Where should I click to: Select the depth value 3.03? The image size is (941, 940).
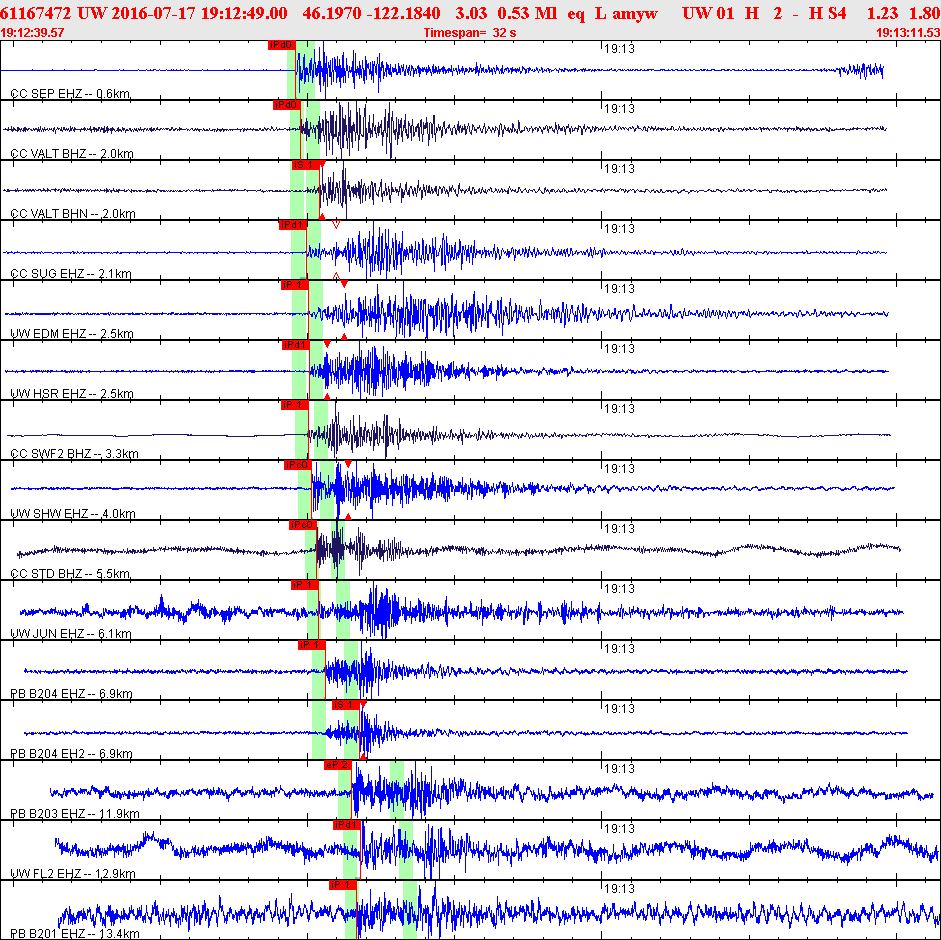click(471, 13)
